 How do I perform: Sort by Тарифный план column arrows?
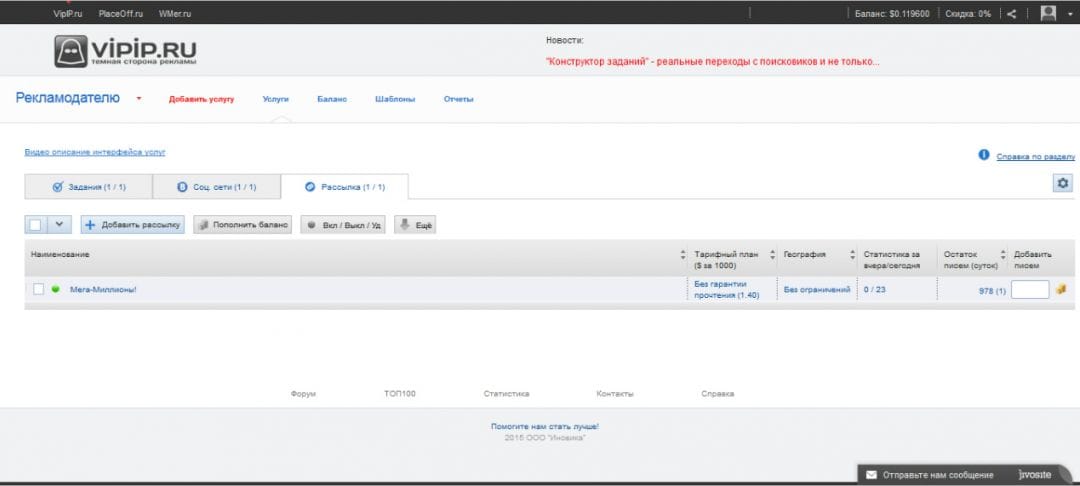772,254
